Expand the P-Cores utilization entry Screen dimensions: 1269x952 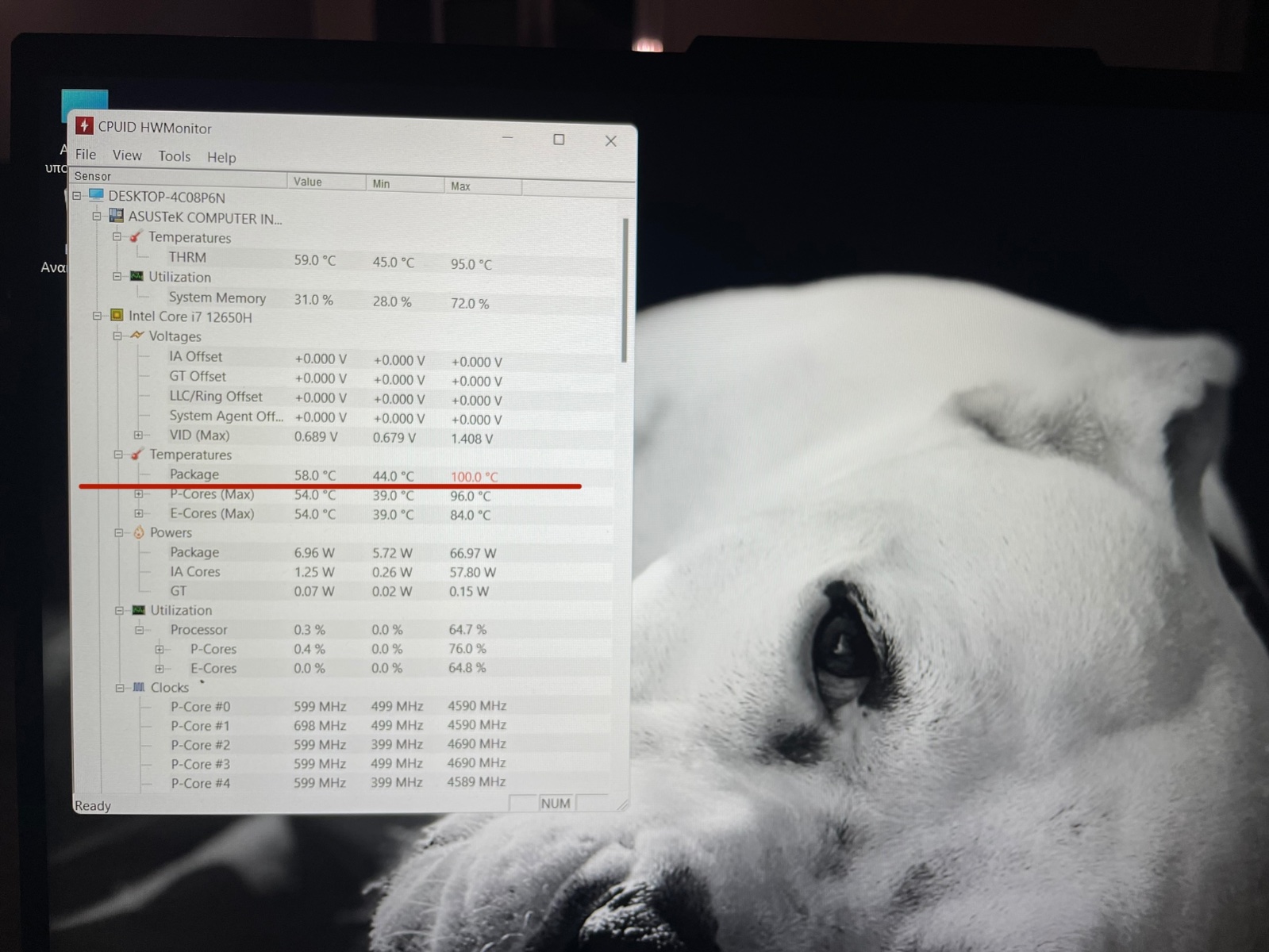click(x=160, y=649)
